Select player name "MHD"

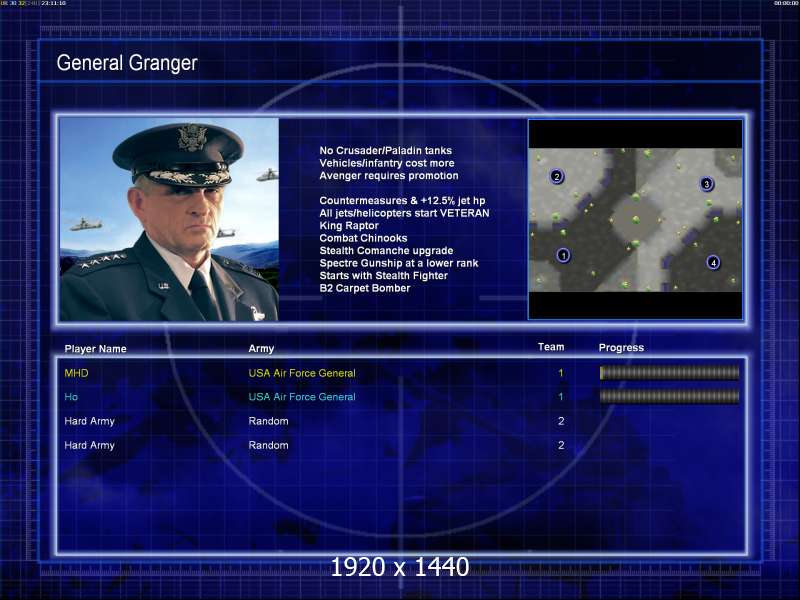click(x=77, y=373)
